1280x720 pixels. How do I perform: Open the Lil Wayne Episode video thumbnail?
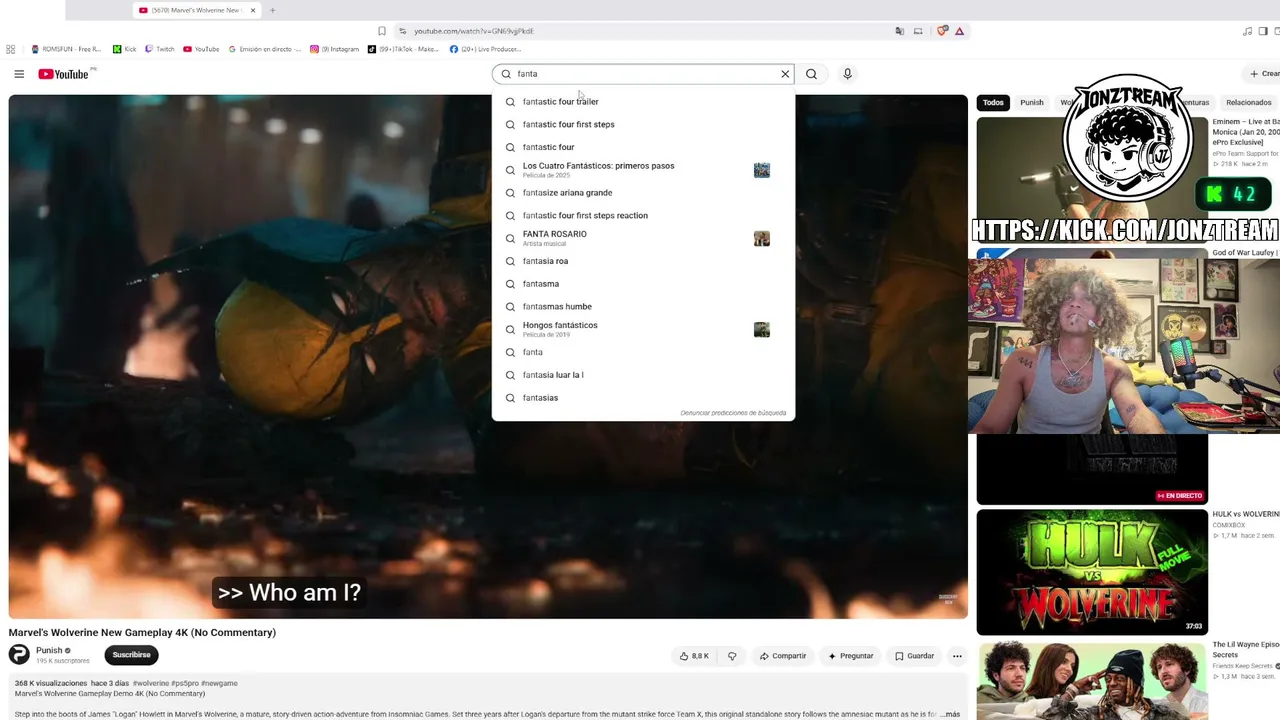1092,682
